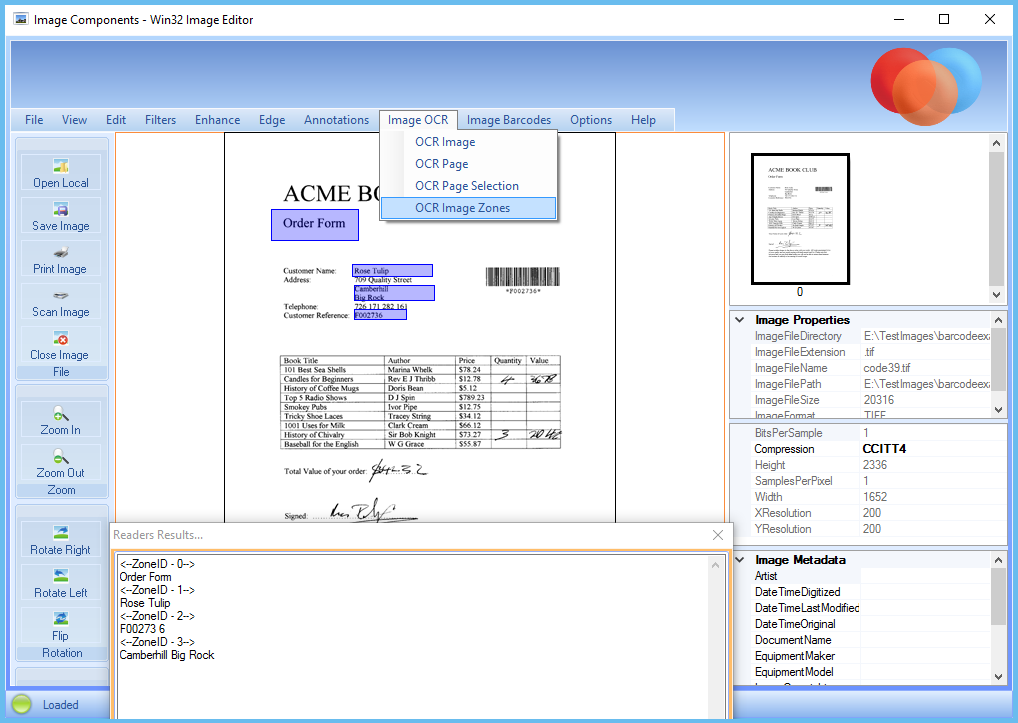Click the Width 1652 property row
Image resolution: width=1018 pixels, height=723 pixels.
point(878,497)
